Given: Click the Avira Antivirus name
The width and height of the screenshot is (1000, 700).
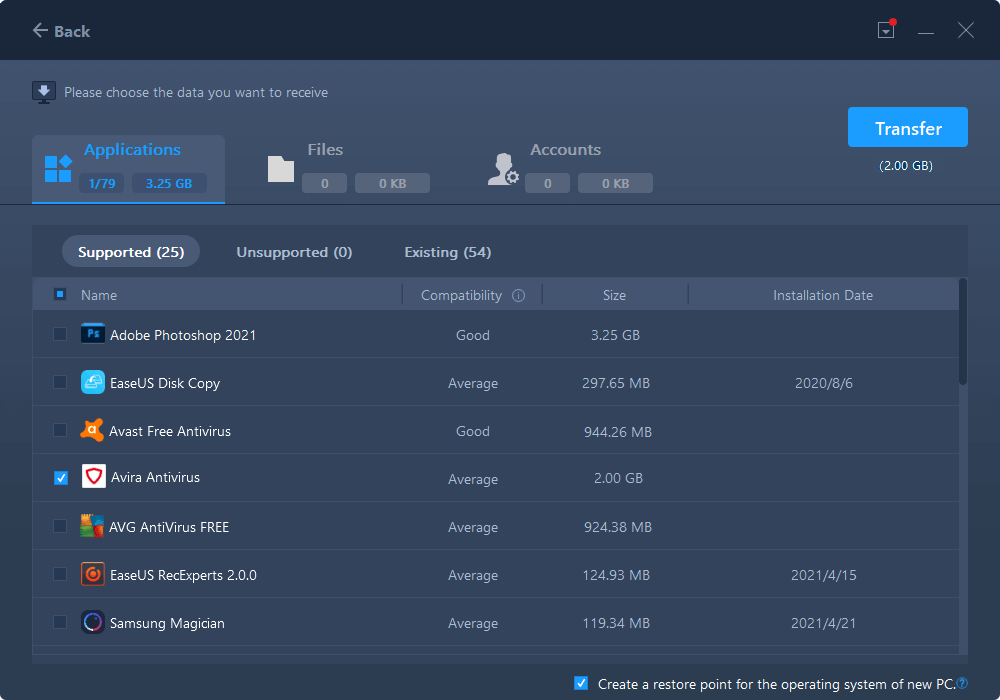Looking at the screenshot, I should click(156, 477).
